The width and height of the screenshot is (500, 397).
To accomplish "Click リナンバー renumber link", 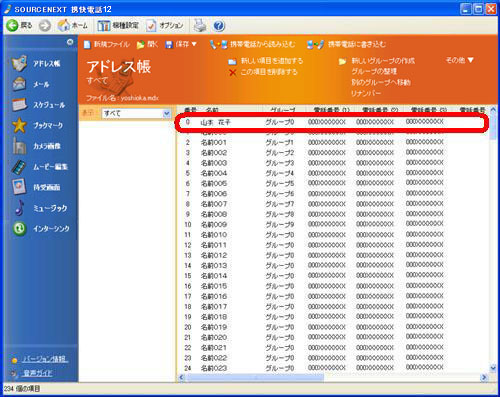I will [x=366, y=93].
